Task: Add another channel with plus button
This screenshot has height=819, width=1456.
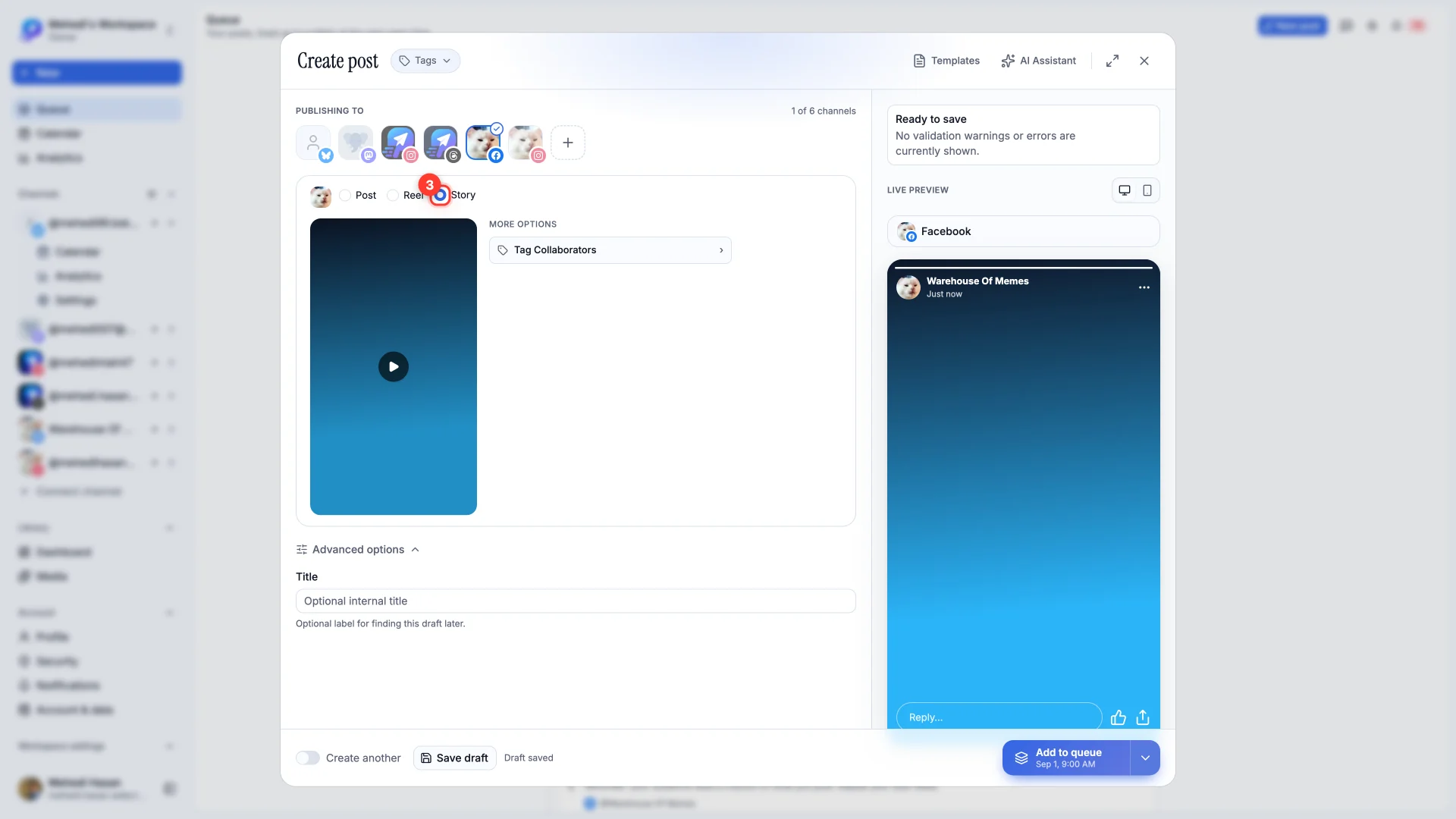Action: coord(568,143)
